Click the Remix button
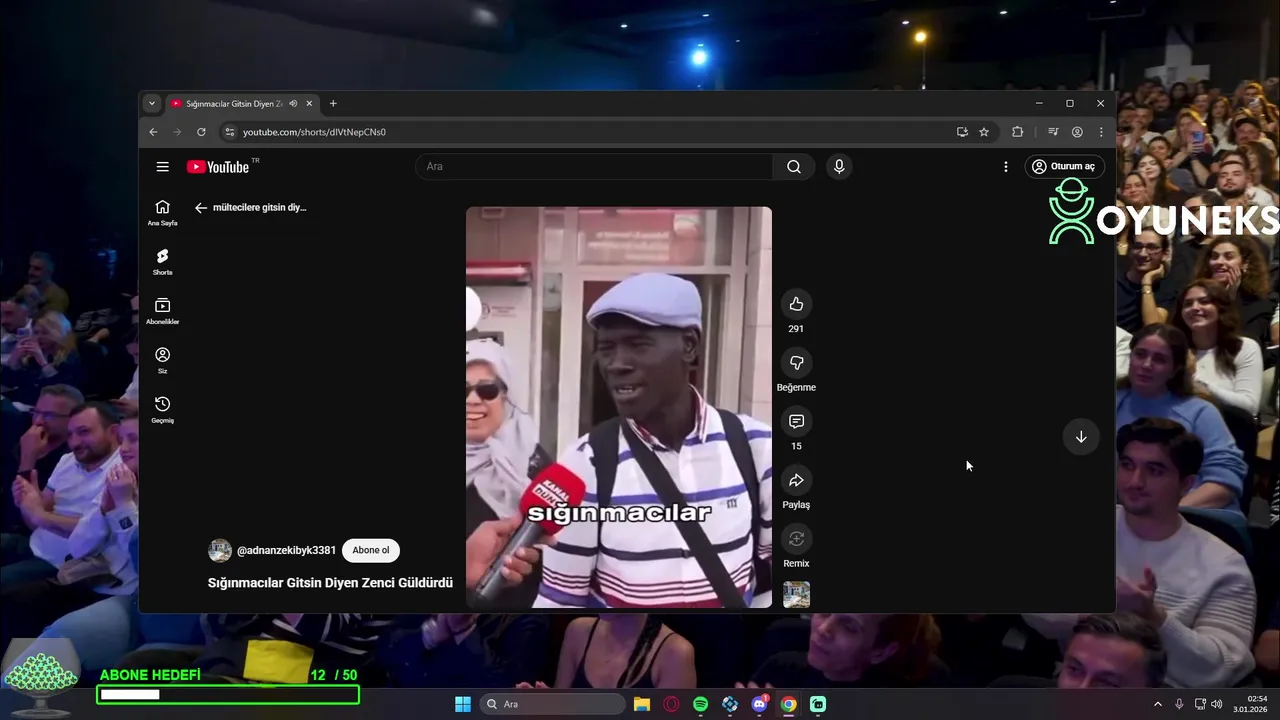Image resolution: width=1280 pixels, height=720 pixels. click(796, 539)
